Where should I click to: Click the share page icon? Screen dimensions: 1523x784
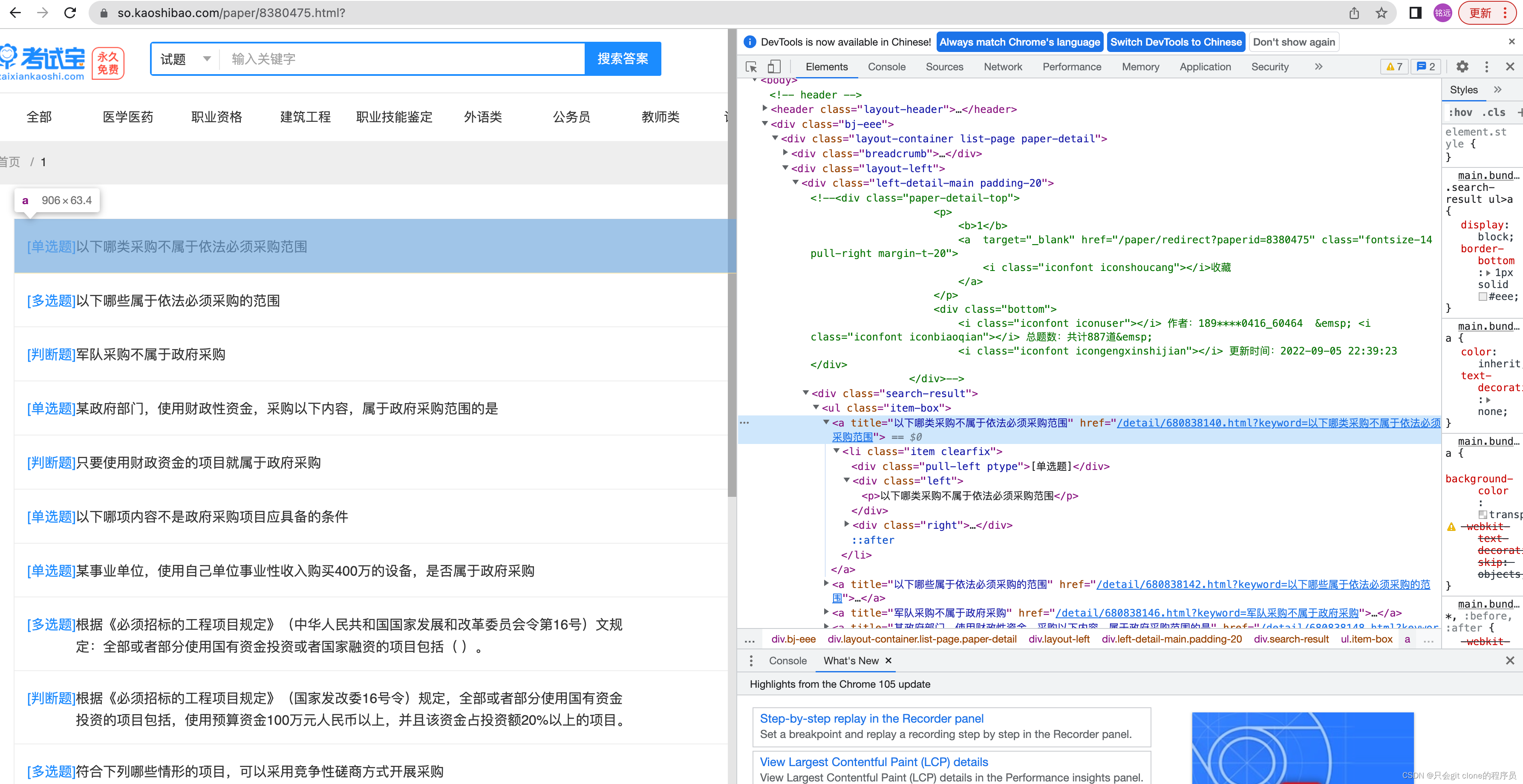click(1354, 13)
